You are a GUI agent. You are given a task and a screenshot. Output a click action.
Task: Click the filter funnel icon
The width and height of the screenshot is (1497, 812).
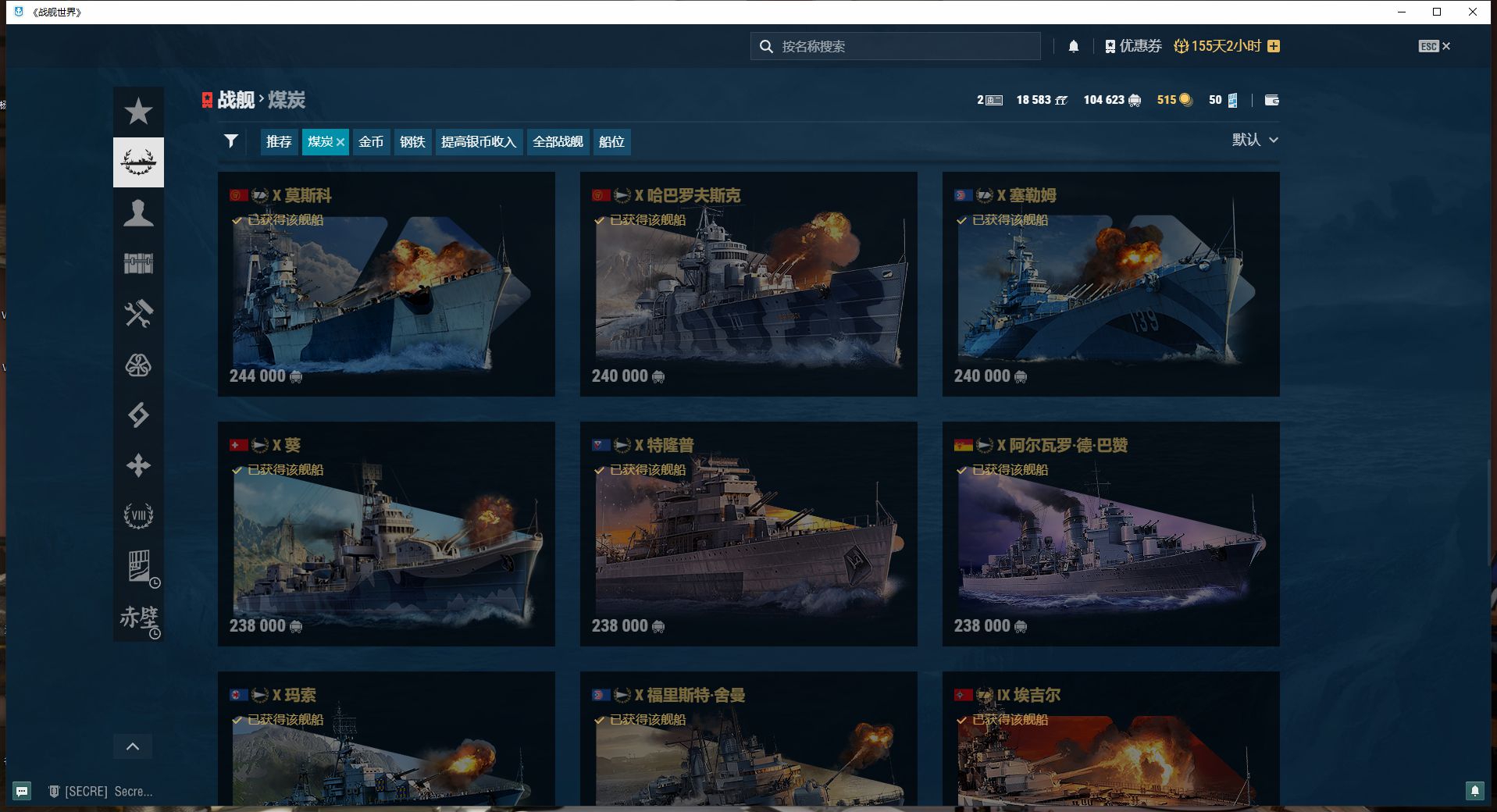coord(231,141)
